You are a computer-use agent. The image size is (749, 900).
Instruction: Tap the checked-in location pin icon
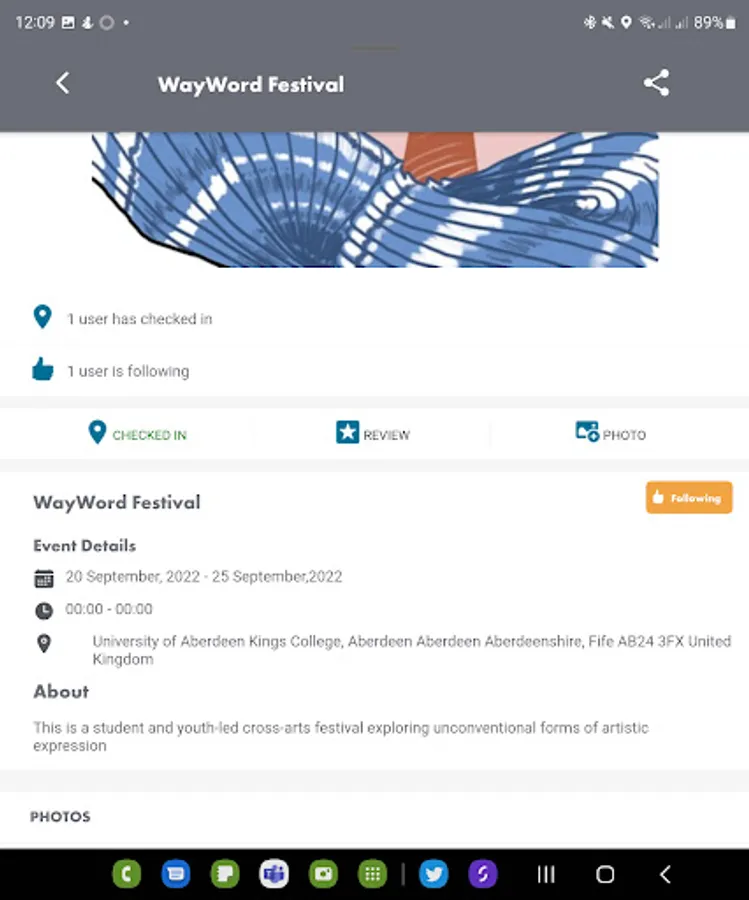(42, 317)
